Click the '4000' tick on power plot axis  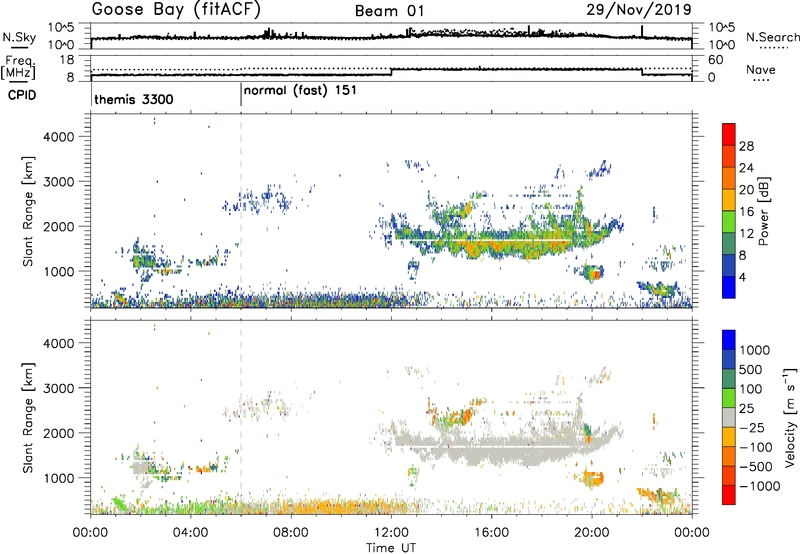click(59, 137)
